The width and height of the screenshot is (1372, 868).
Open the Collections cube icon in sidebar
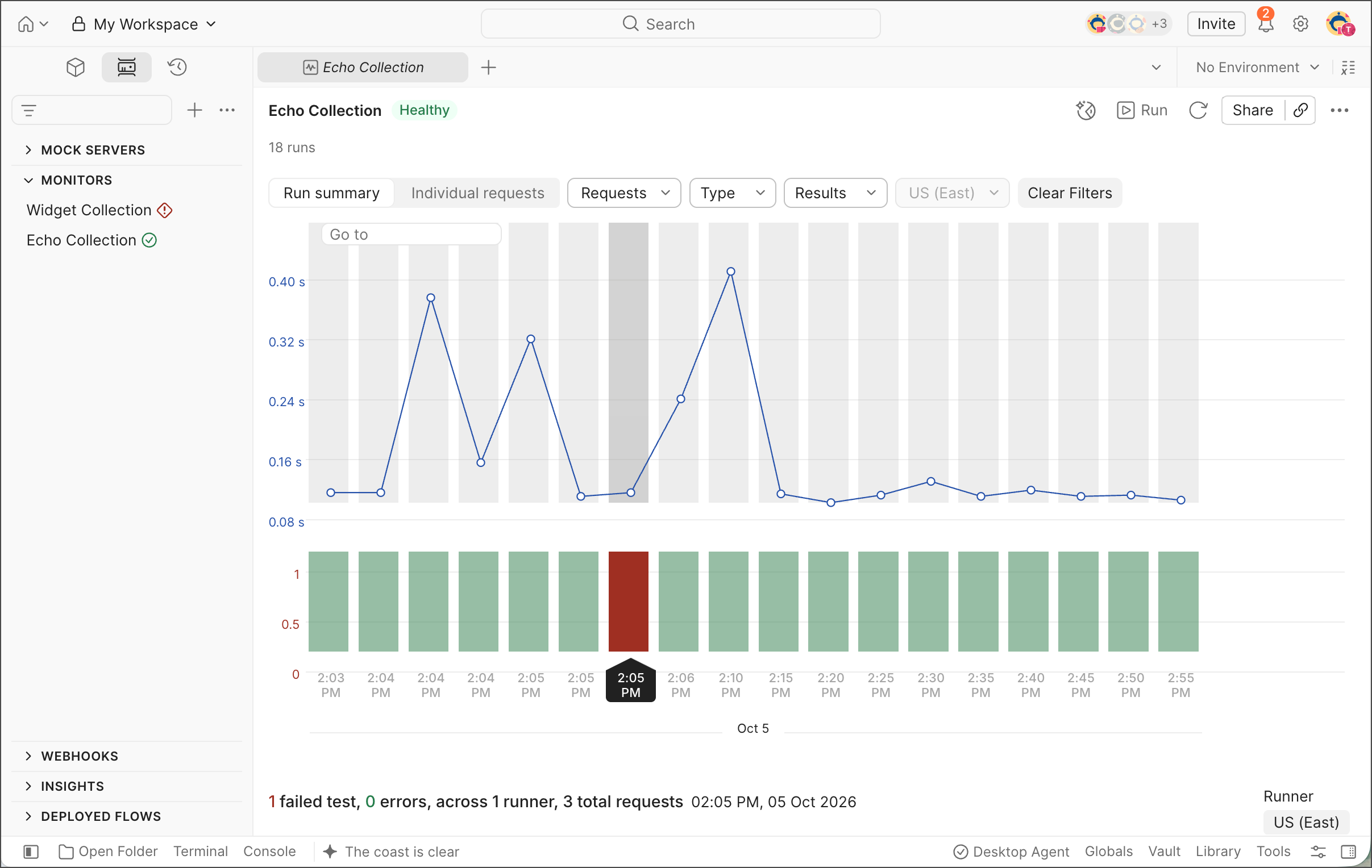[x=75, y=67]
